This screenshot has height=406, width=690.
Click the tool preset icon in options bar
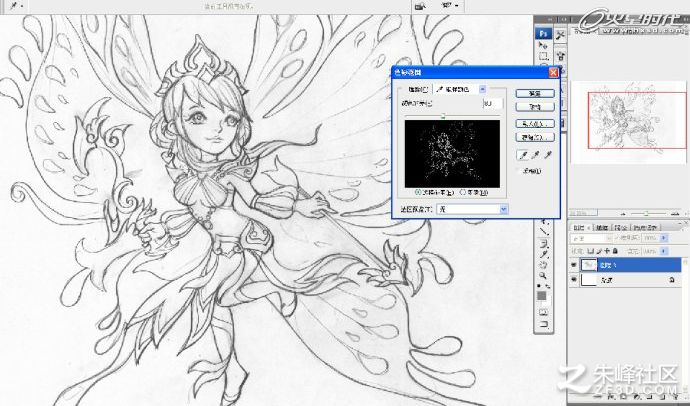pyautogui.click(x=13, y=6)
